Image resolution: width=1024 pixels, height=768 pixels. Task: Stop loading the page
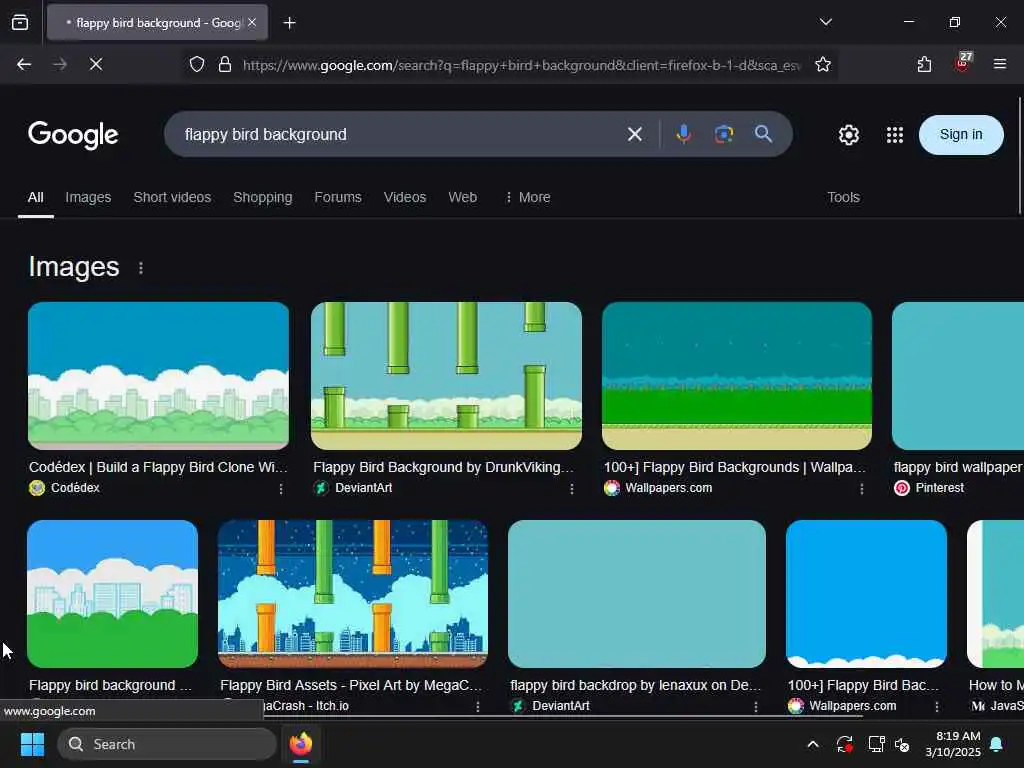tap(96, 64)
